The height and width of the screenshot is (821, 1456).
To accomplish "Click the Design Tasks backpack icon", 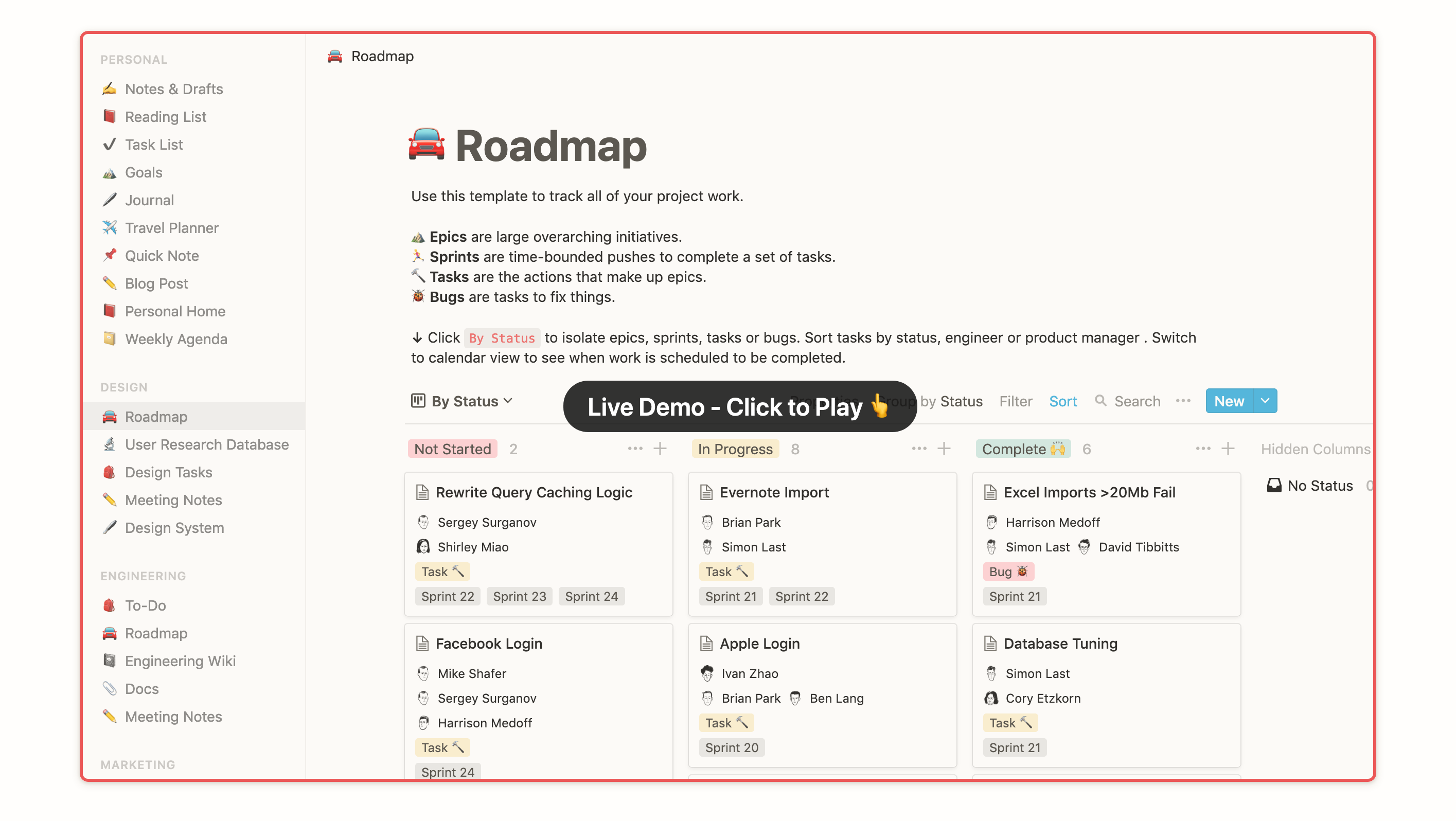I will coord(110,472).
